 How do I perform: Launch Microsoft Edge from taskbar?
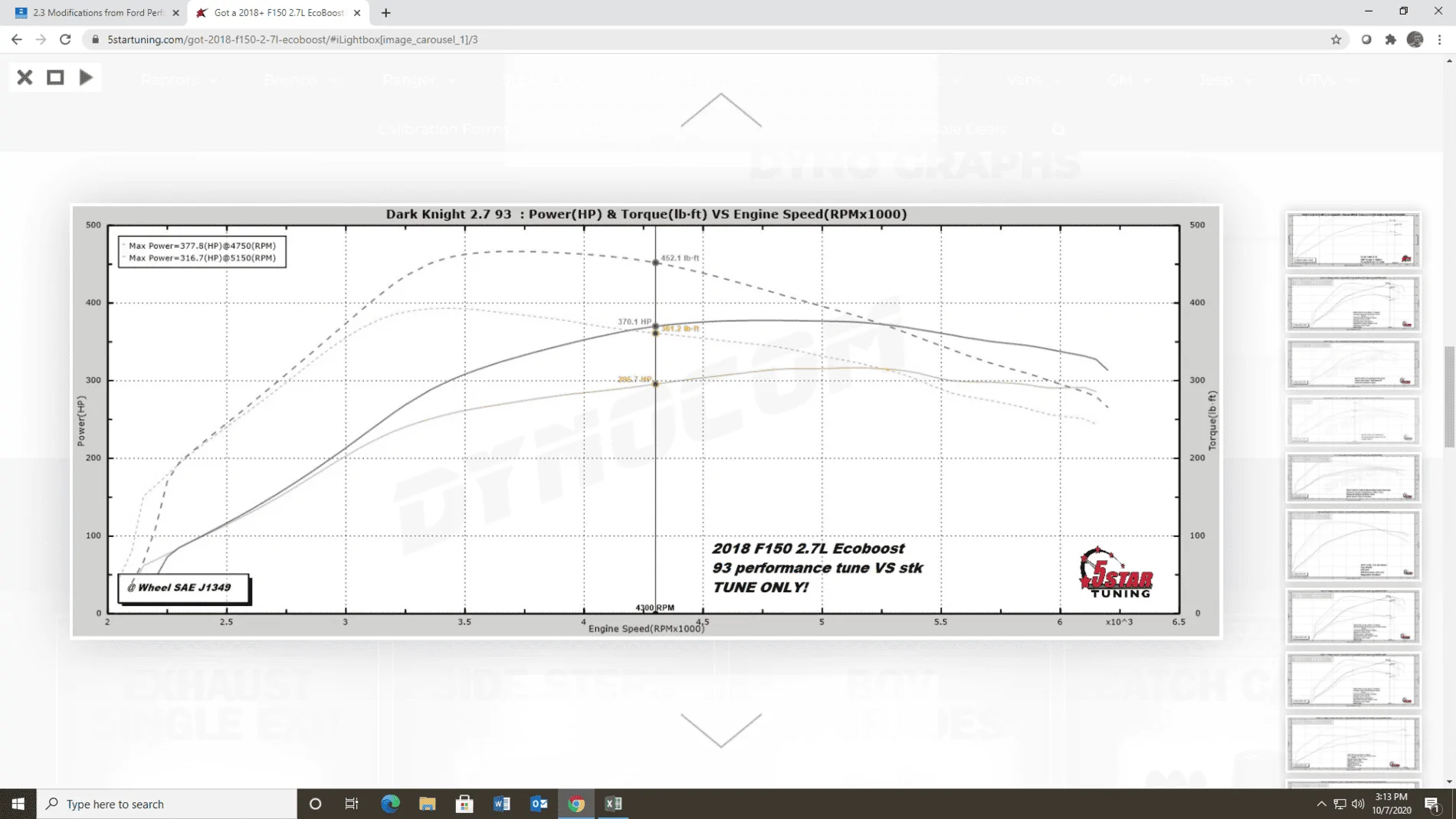coord(390,804)
